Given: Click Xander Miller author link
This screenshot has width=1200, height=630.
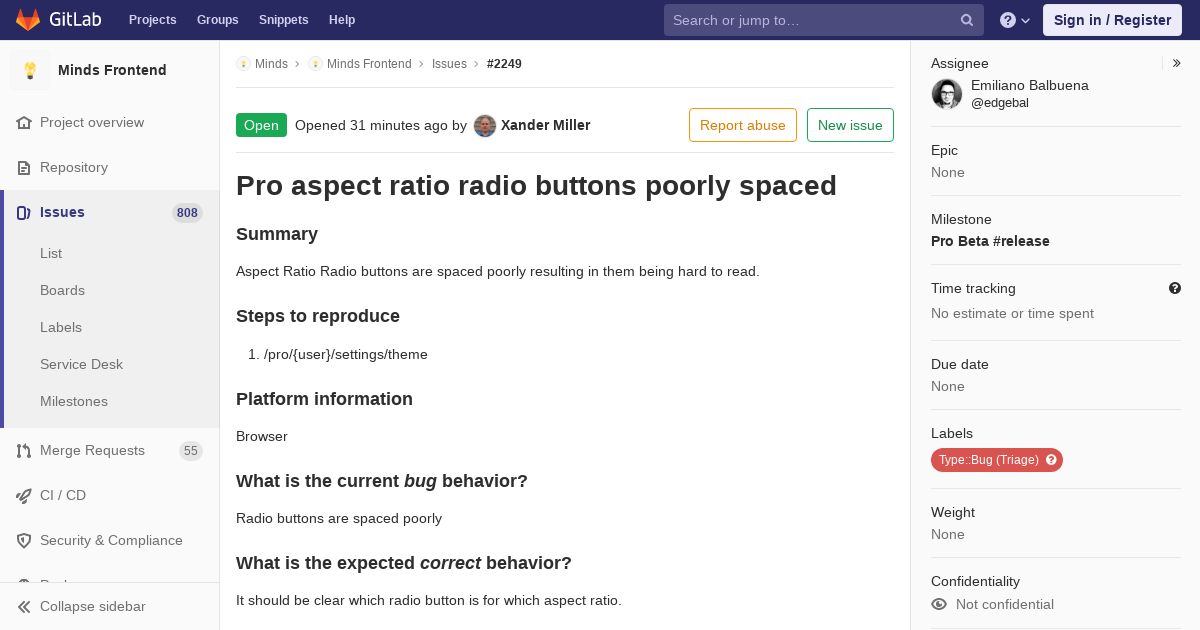Looking at the screenshot, I should [545, 126].
